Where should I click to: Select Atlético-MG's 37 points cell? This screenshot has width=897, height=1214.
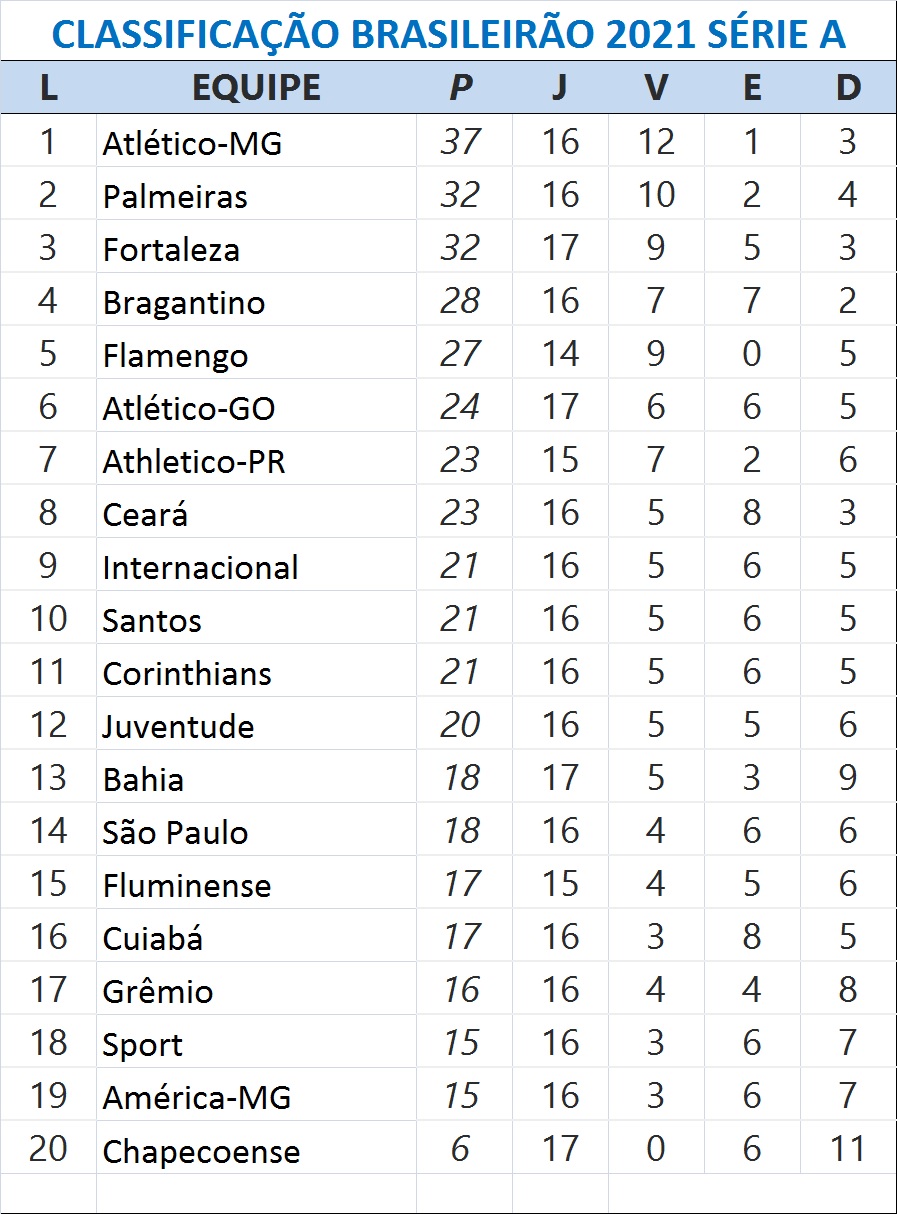click(x=460, y=142)
